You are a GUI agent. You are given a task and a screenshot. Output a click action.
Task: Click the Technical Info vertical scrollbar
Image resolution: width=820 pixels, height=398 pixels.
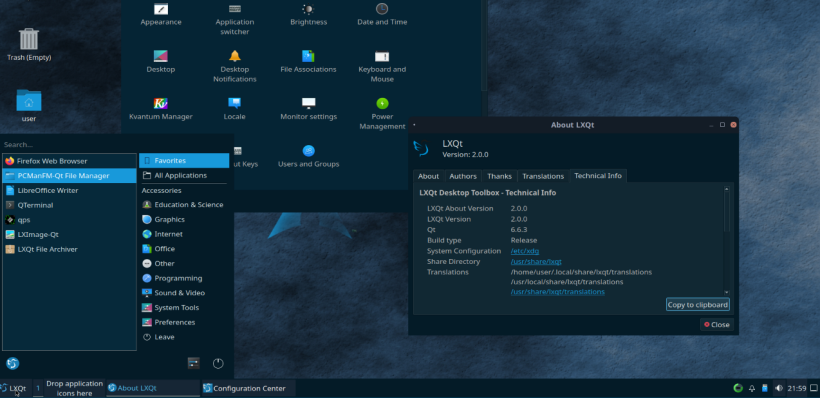726,241
